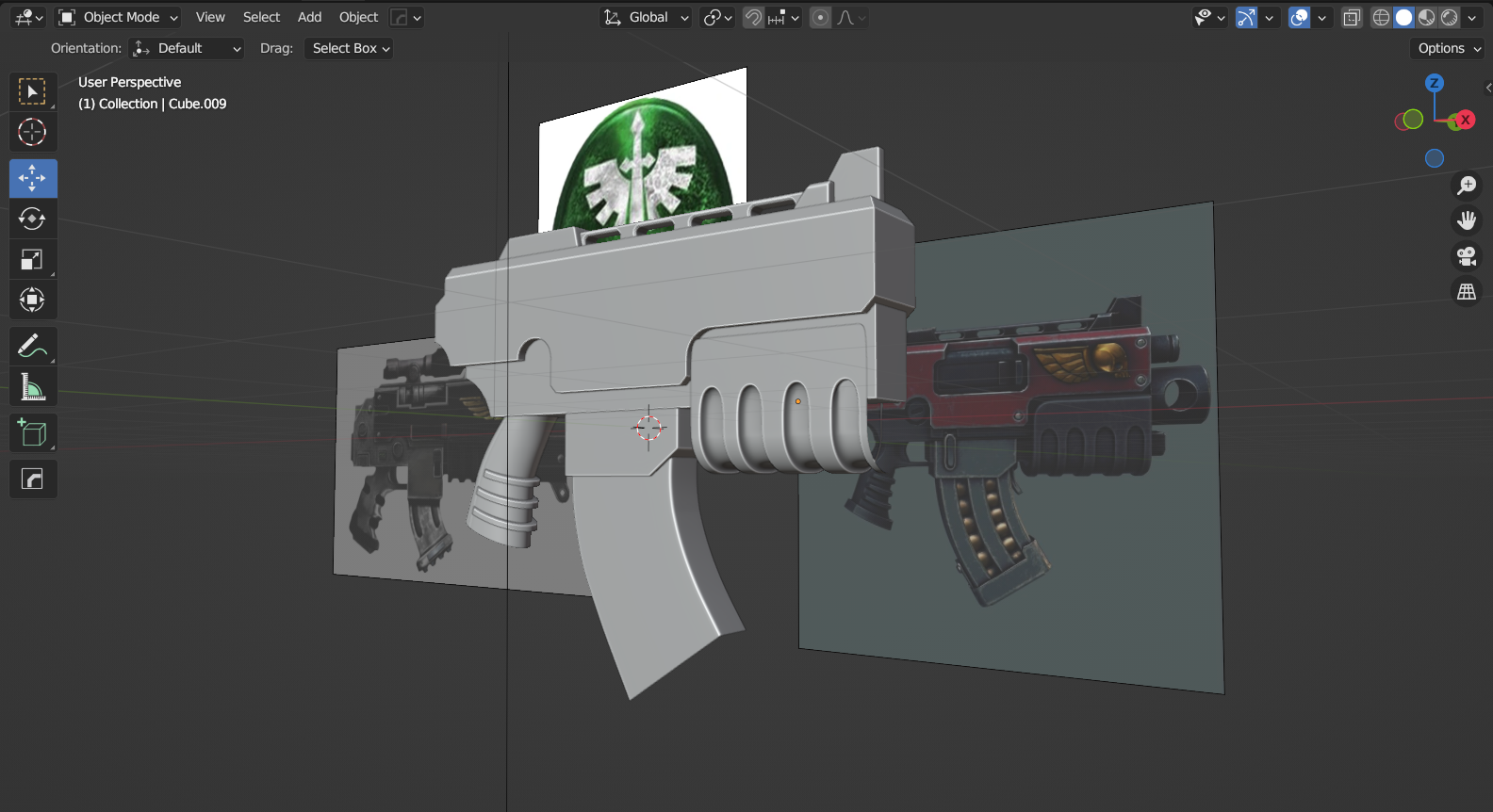Open the transform pivot point selector

coord(718,17)
